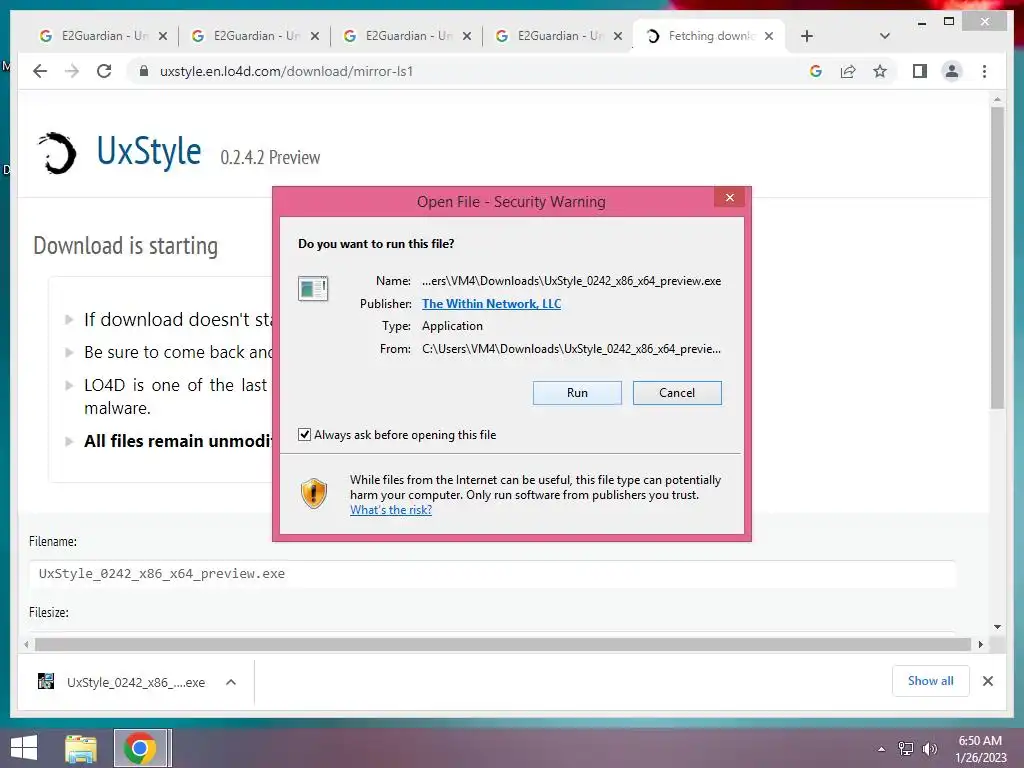Close the downloads bar
The image size is (1024, 768).
(987, 681)
